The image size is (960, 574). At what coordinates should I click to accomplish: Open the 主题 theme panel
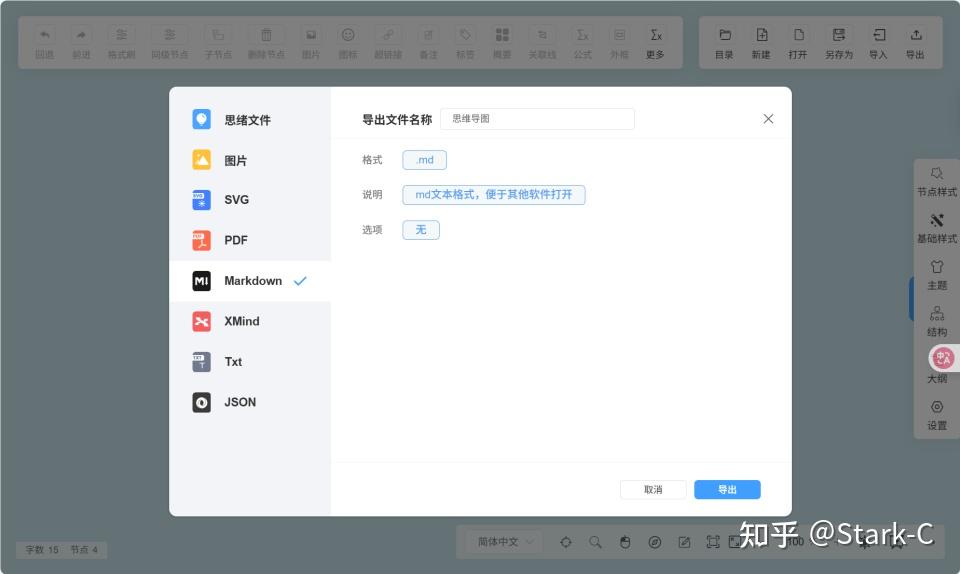tap(937, 275)
